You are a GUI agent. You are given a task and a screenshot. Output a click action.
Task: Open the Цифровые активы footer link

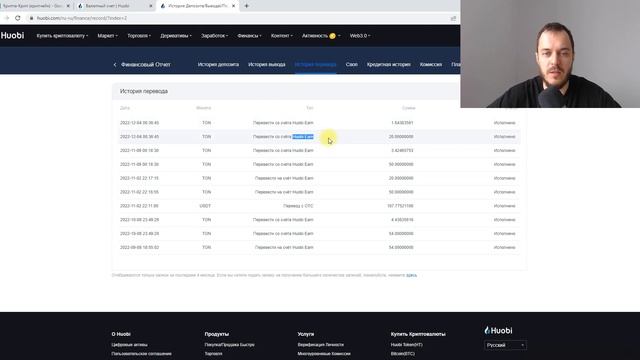coord(129,345)
